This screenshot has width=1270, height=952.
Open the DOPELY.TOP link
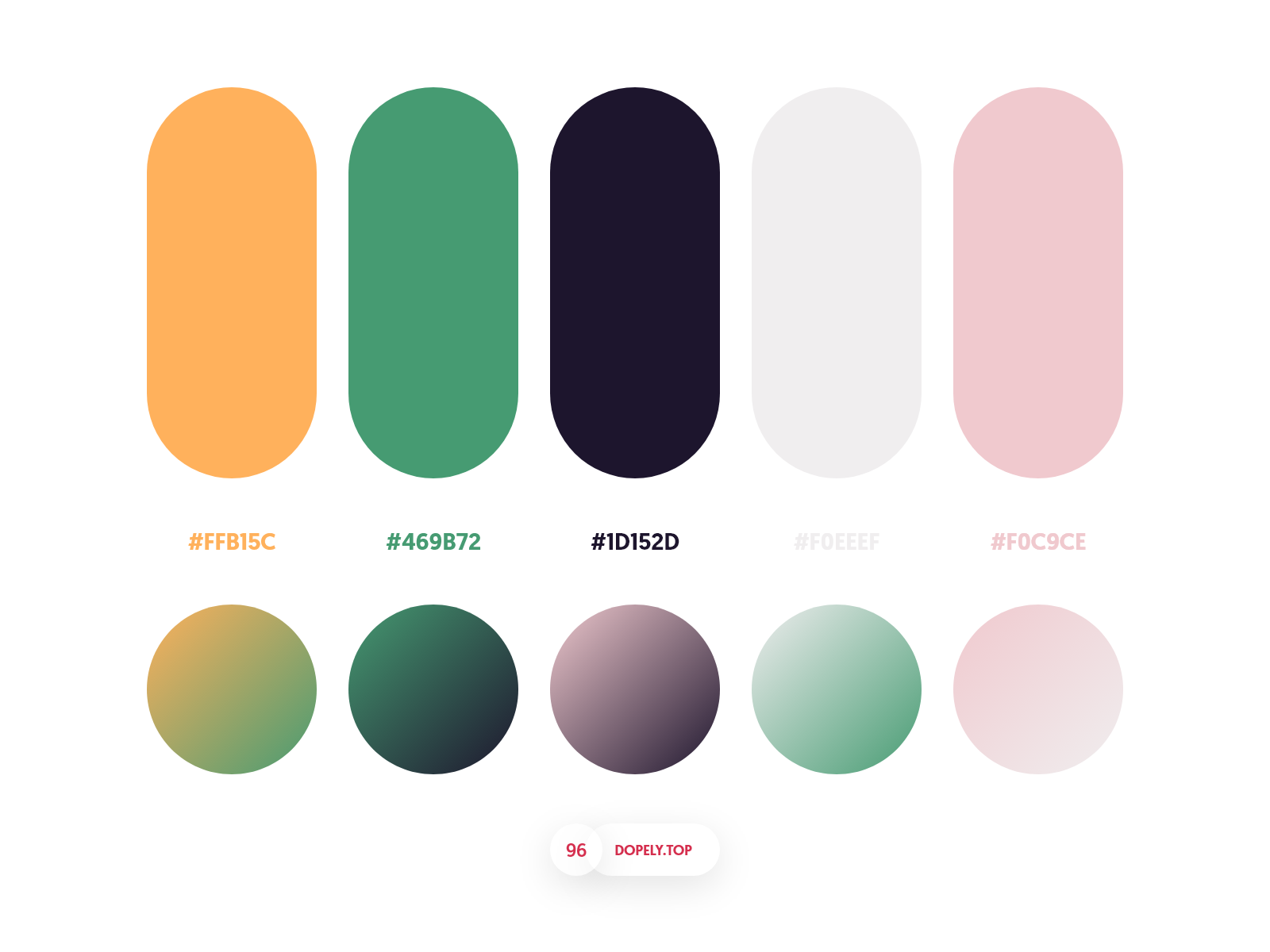tap(653, 850)
